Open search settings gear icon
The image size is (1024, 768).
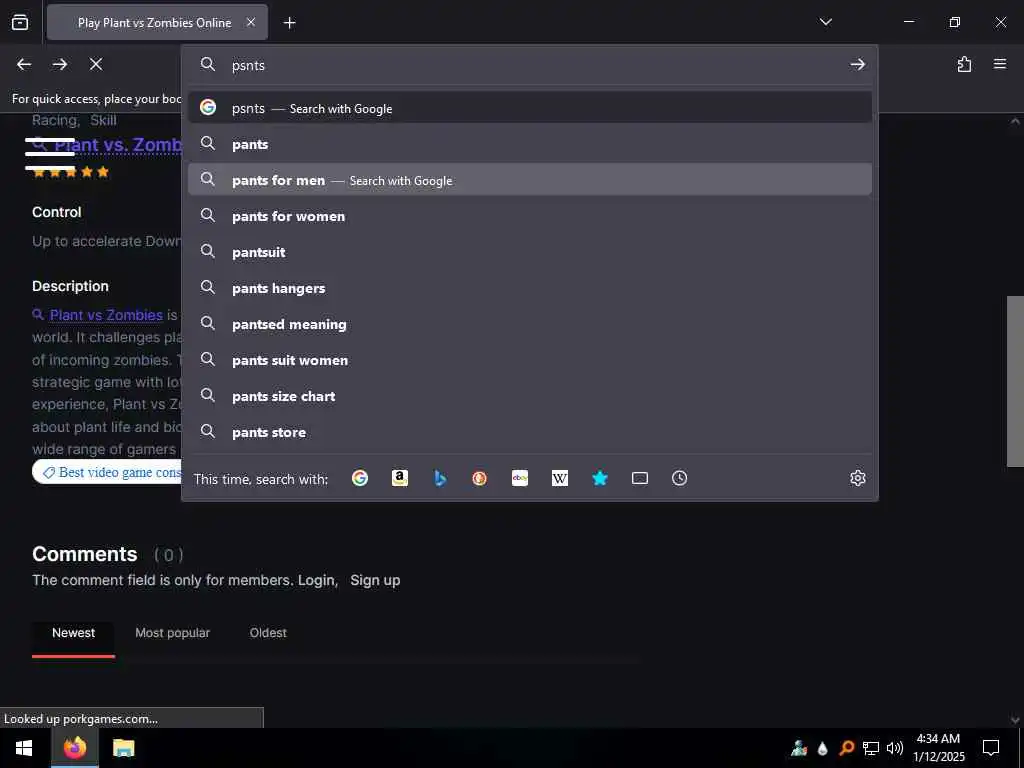[857, 478]
